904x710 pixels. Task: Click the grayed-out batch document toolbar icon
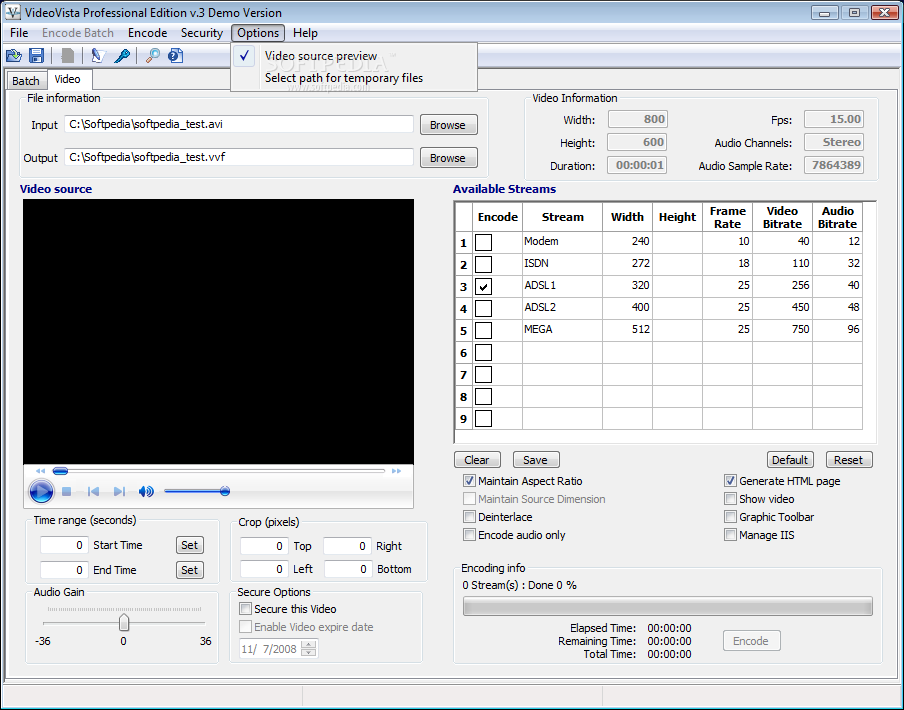click(x=67, y=56)
